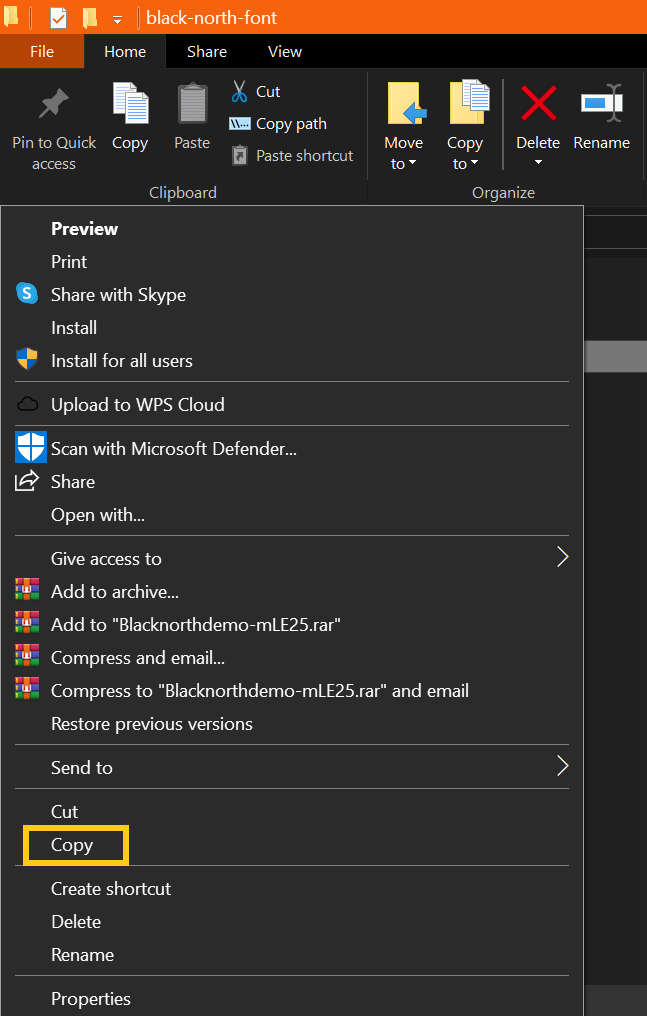Open the File tab
The image size is (647, 1016).
(x=42, y=52)
